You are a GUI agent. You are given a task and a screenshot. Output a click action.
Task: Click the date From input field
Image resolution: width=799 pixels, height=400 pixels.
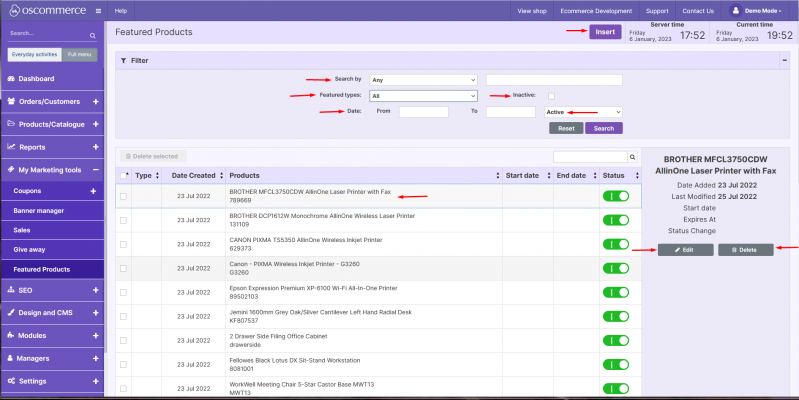tap(423, 112)
